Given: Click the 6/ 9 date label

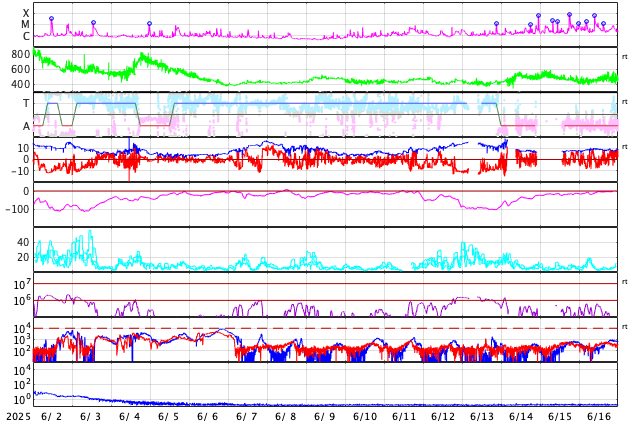Looking at the screenshot, I should click(325, 416).
